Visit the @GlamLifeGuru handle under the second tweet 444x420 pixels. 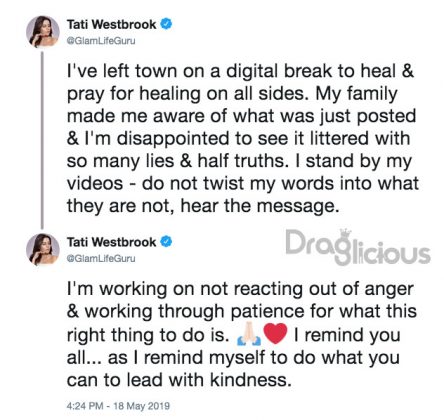[101, 258]
